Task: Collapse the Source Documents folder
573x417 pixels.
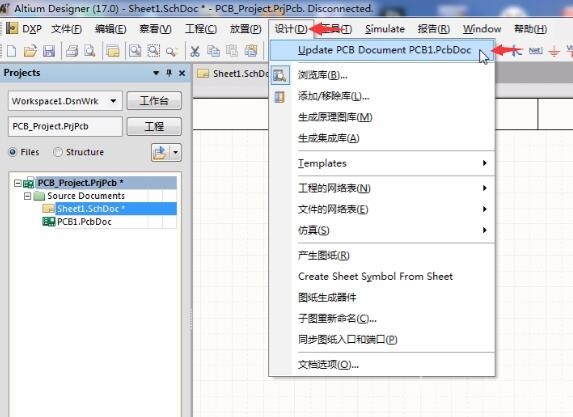Action: point(27,196)
